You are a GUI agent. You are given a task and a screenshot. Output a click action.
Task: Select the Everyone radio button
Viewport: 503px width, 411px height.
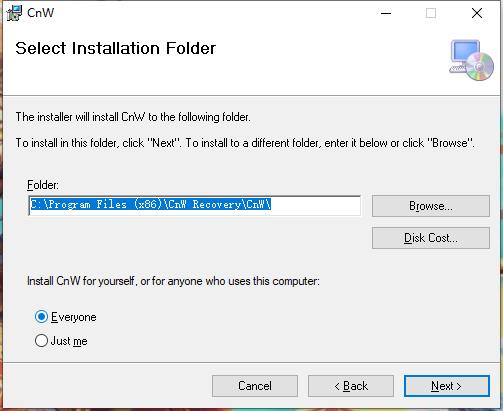click(x=41, y=317)
